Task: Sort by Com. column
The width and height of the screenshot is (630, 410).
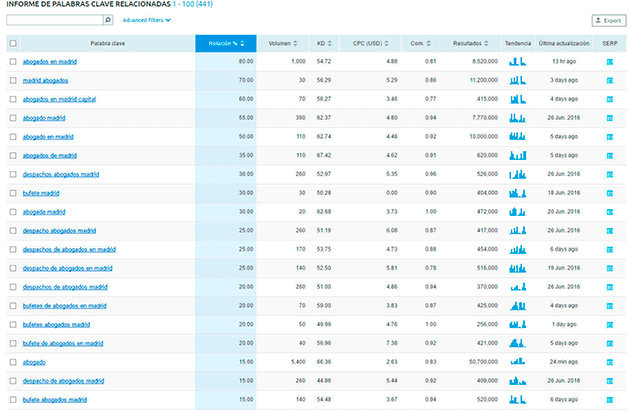Action: click(x=420, y=43)
